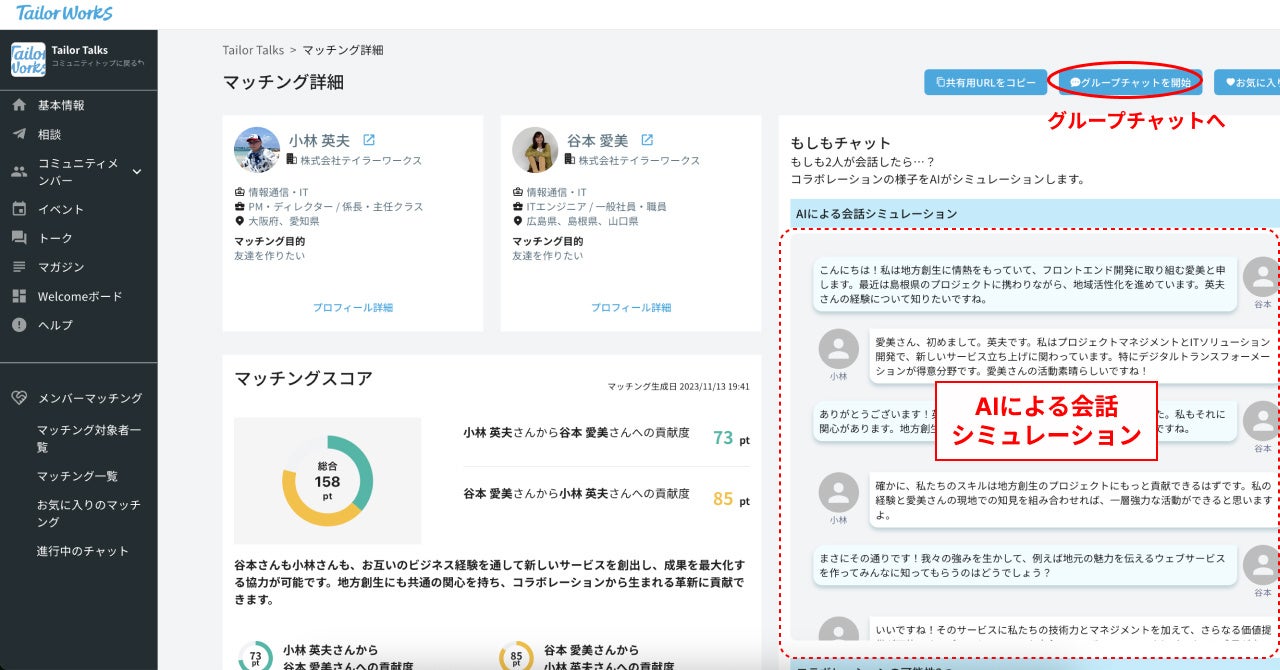Click 小林 avatar in chat simulation
Image resolution: width=1280 pixels, height=670 pixels.
pyautogui.click(x=838, y=349)
